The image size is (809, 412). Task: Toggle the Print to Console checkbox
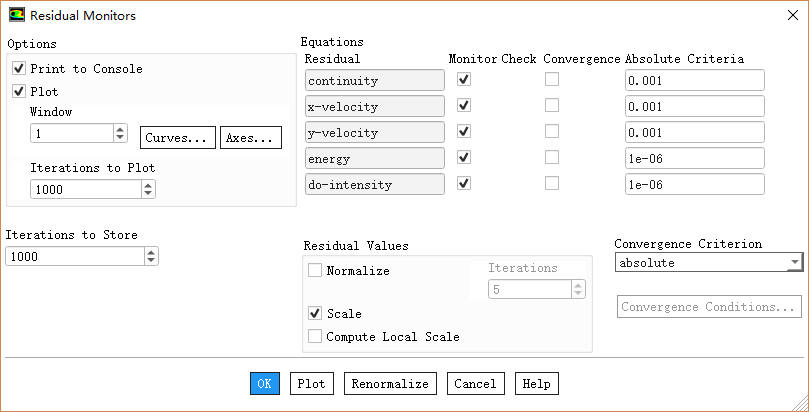pyautogui.click(x=19, y=69)
